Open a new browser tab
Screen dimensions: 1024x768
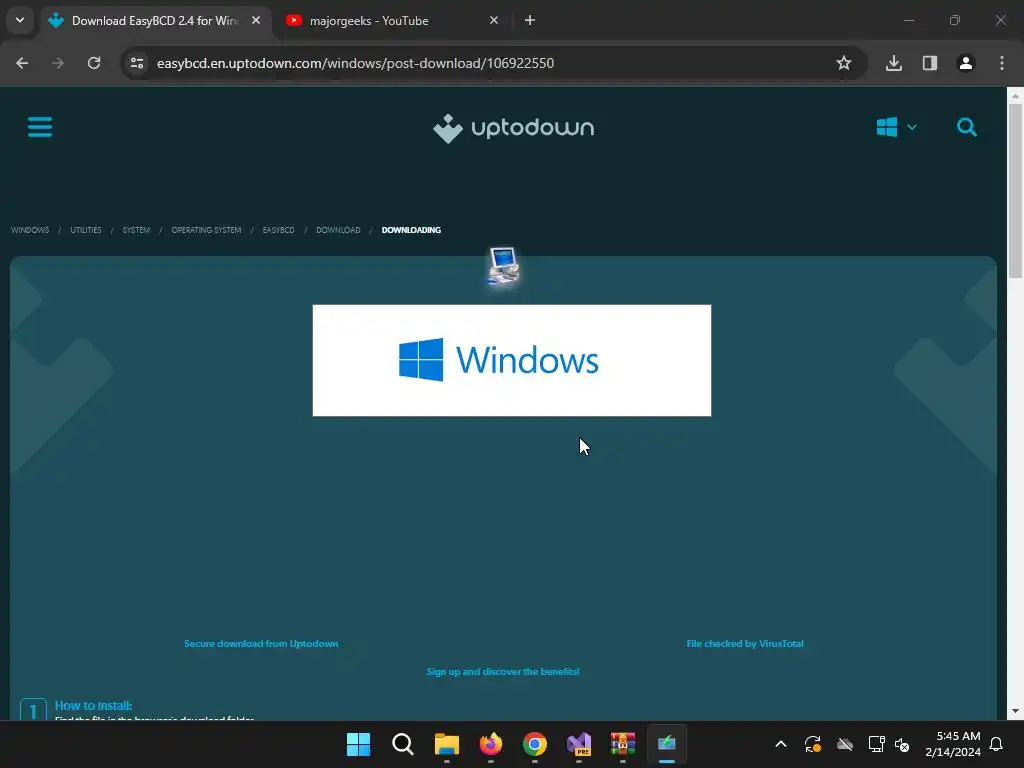pyautogui.click(x=530, y=20)
